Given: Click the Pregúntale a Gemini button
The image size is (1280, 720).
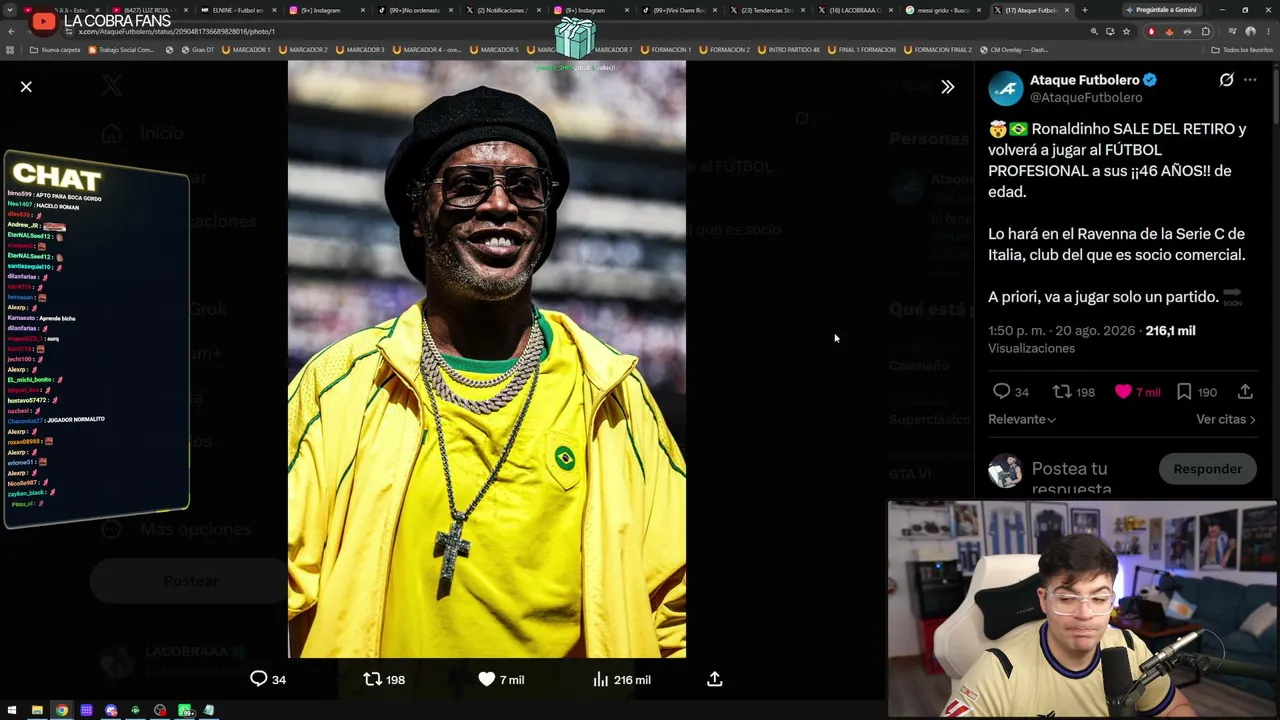Looking at the screenshot, I should pyautogui.click(x=1163, y=10).
